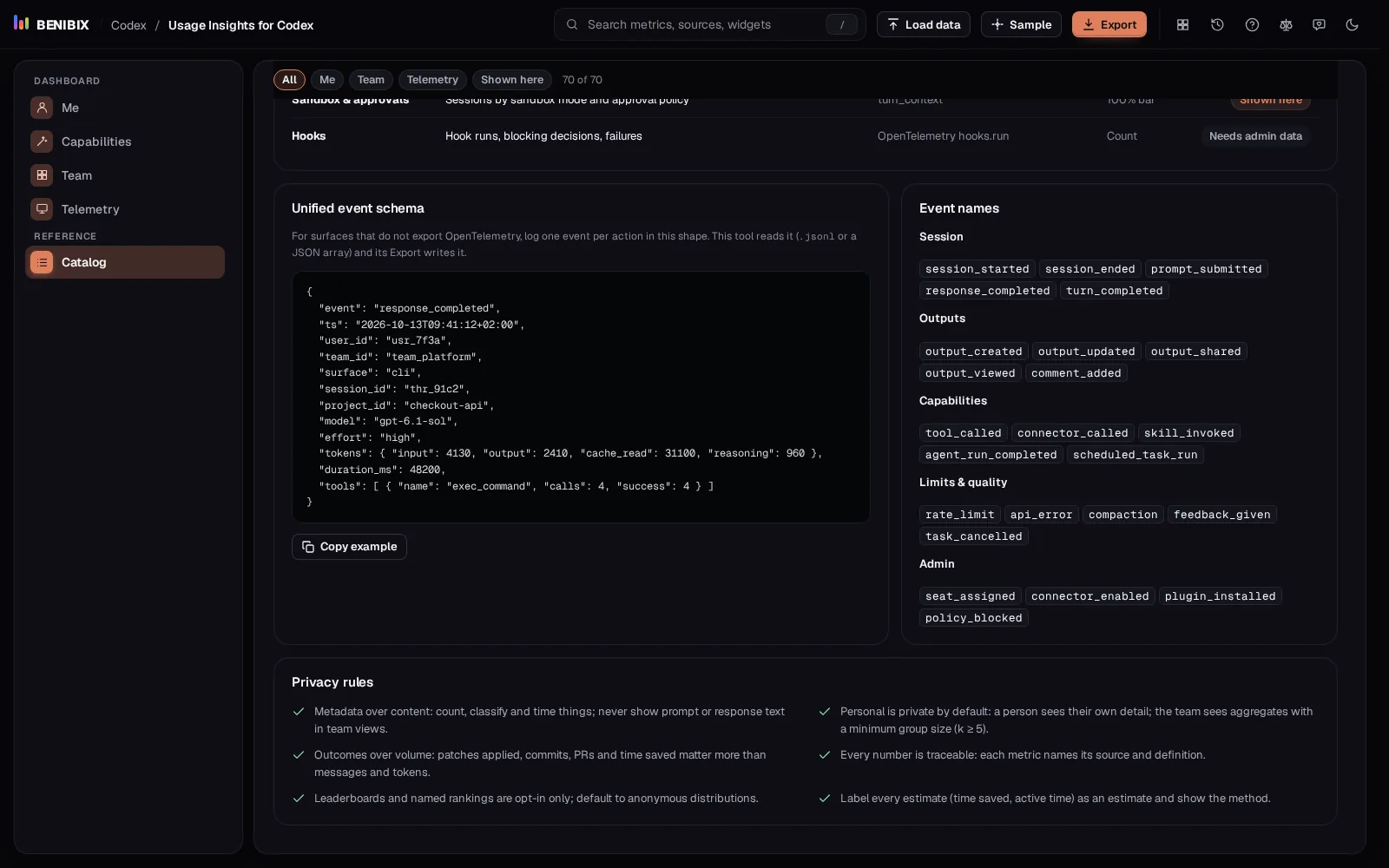
Task: Click the slash shortcut badge in search
Action: [841, 24]
